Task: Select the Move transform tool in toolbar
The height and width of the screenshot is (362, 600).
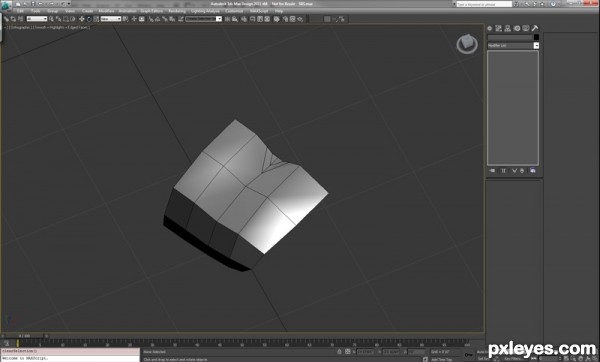Action: [x=82, y=19]
